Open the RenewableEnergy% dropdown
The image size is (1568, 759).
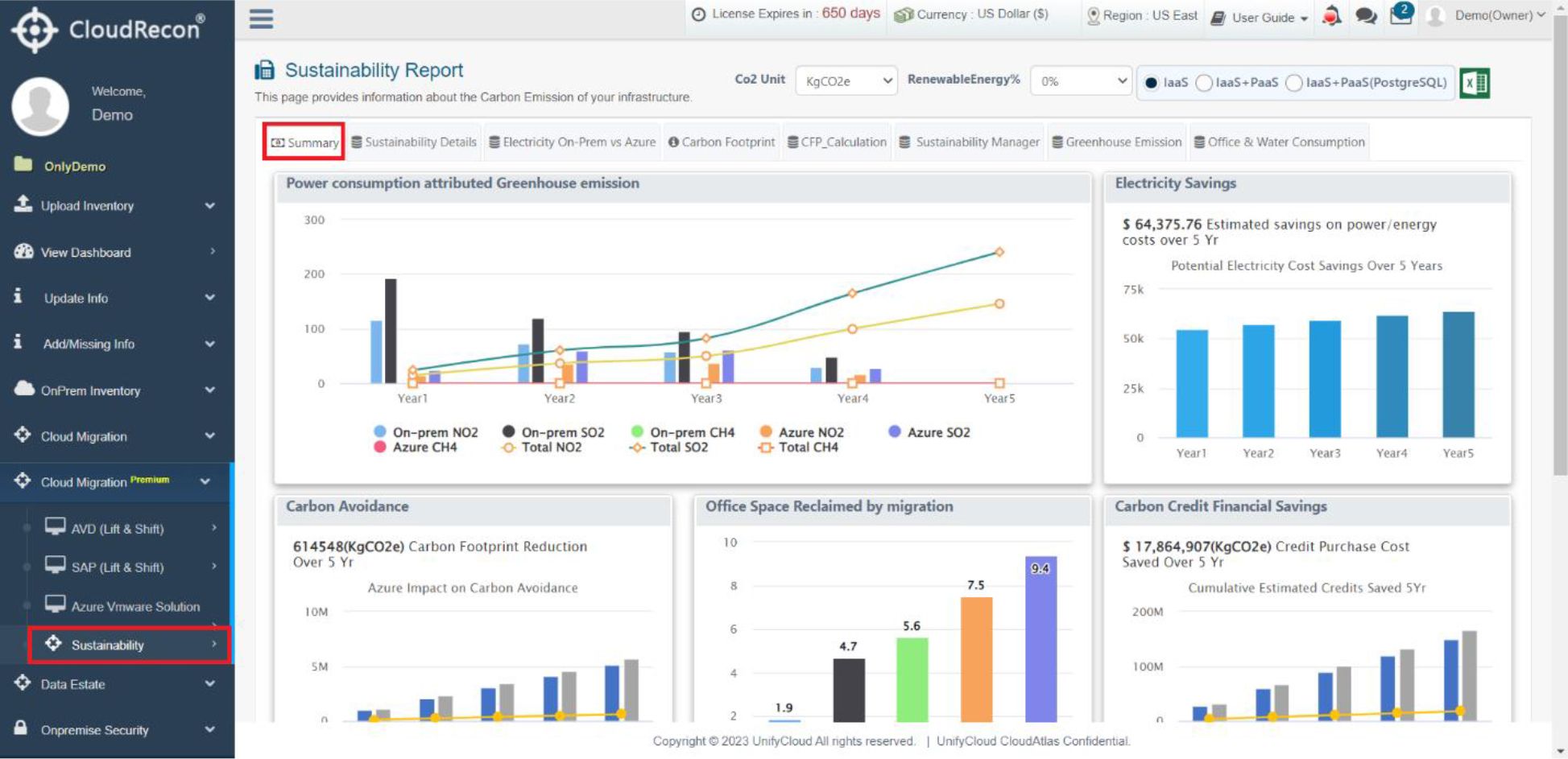click(1082, 80)
